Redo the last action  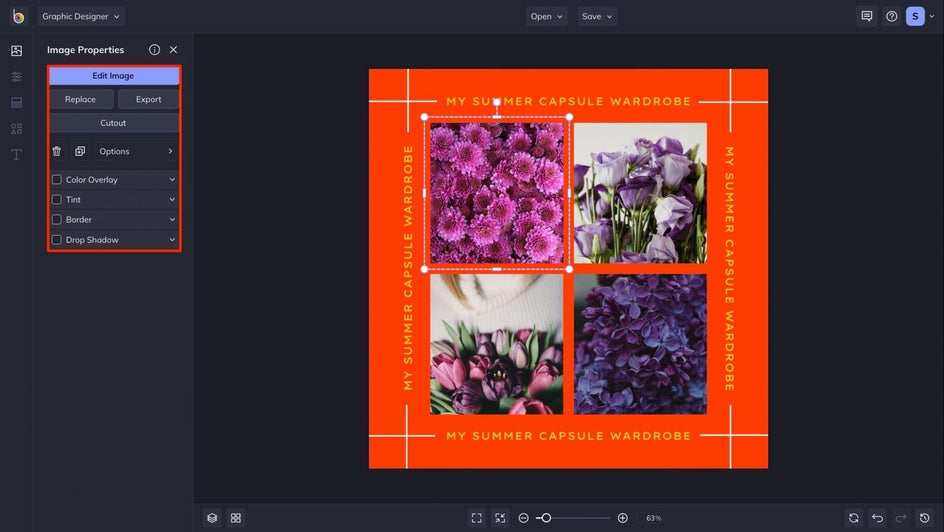point(901,518)
